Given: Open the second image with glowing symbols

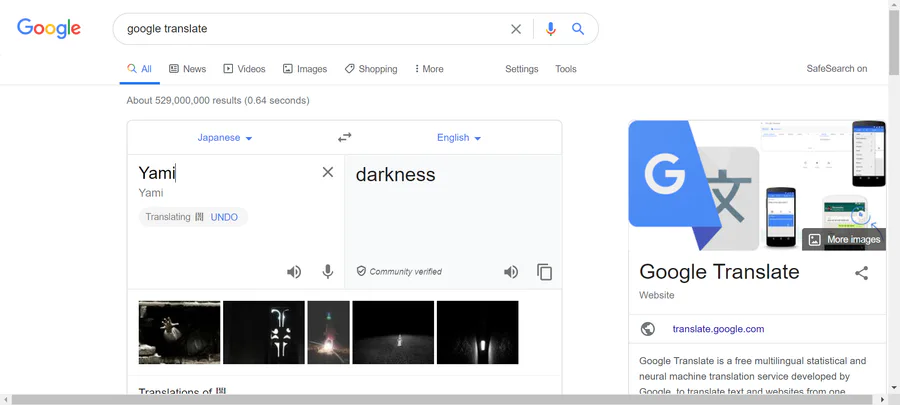Looking at the screenshot, I should (264, 332).
